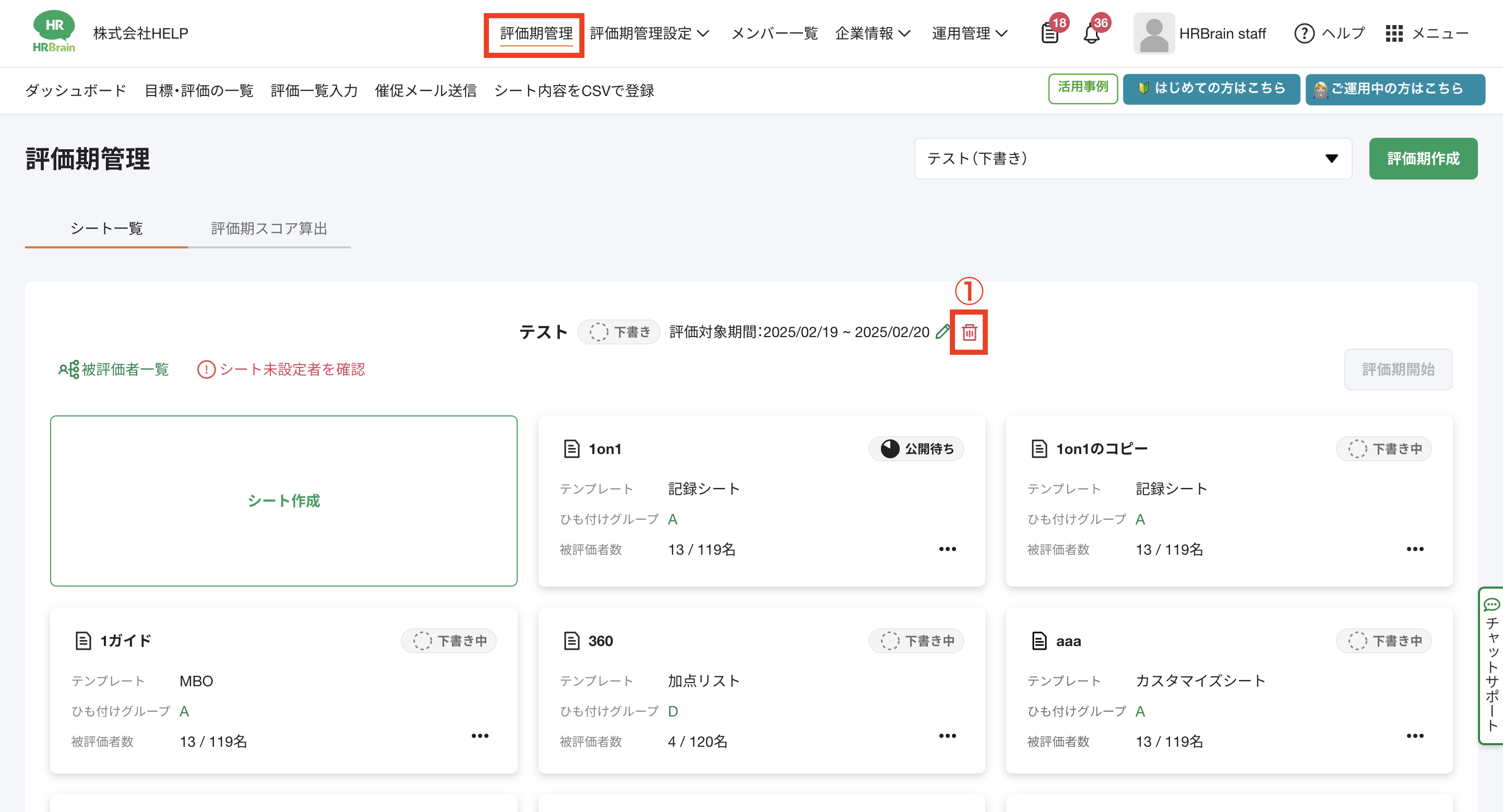Open more options on 1ガイド card
This screenshot has height=812, width=1503.
click(480, 736)
